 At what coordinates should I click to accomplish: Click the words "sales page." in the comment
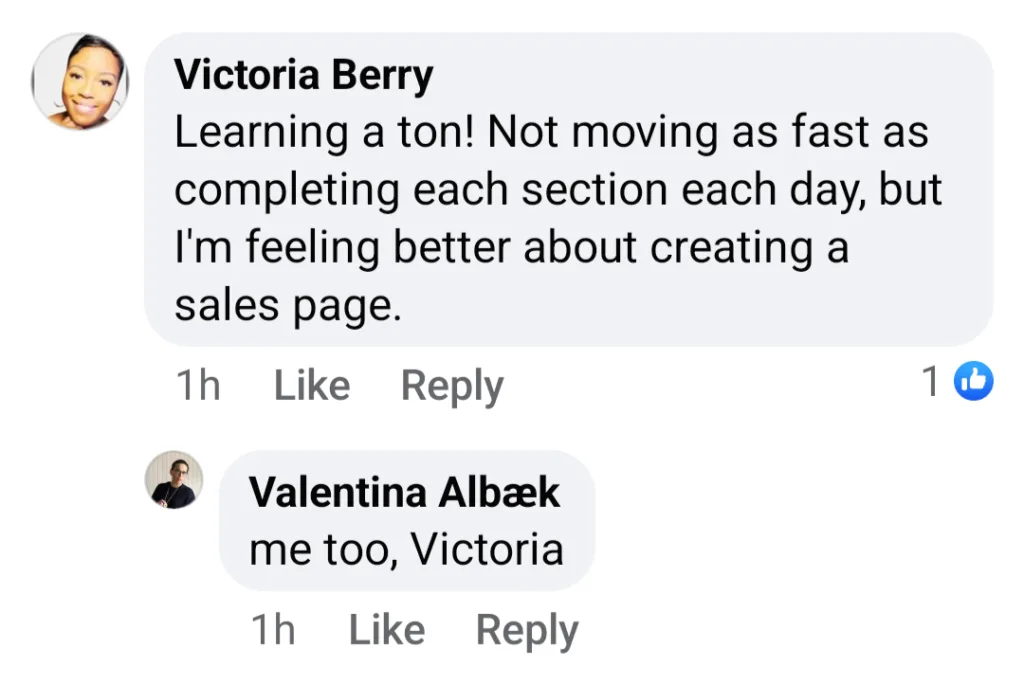coord(287,306)
